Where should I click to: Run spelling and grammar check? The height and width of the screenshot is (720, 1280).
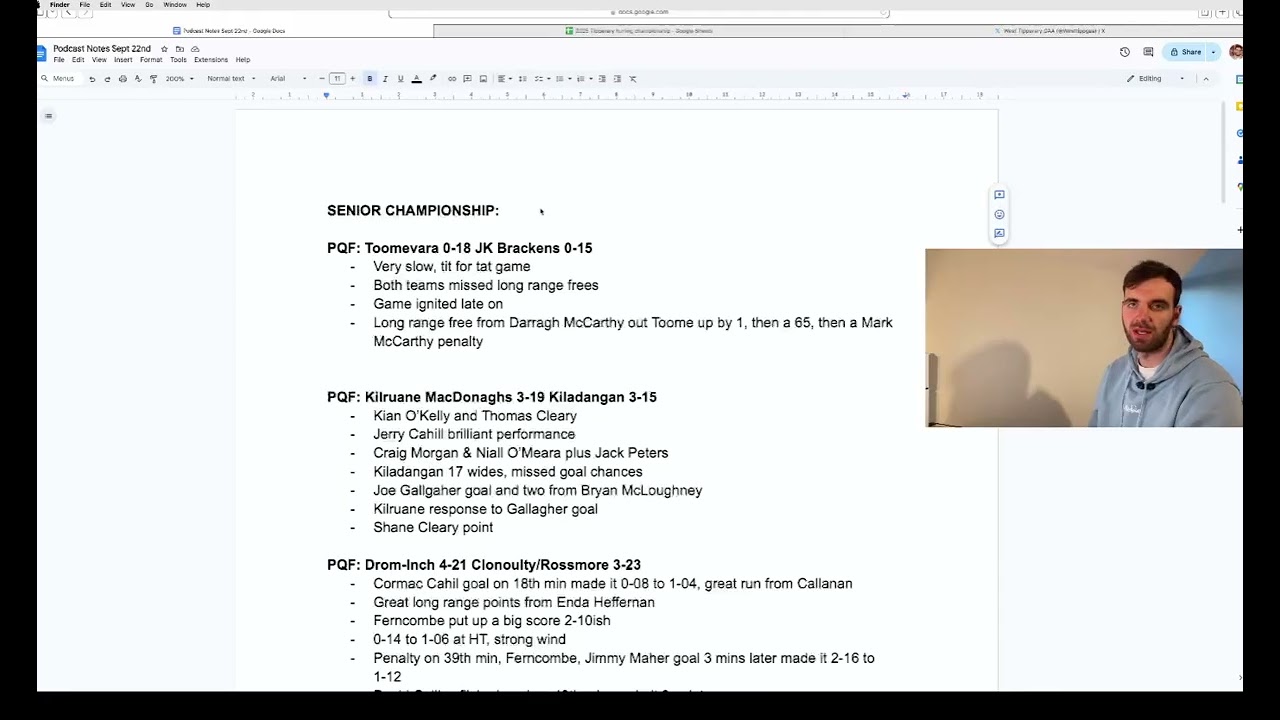[138, 79]
